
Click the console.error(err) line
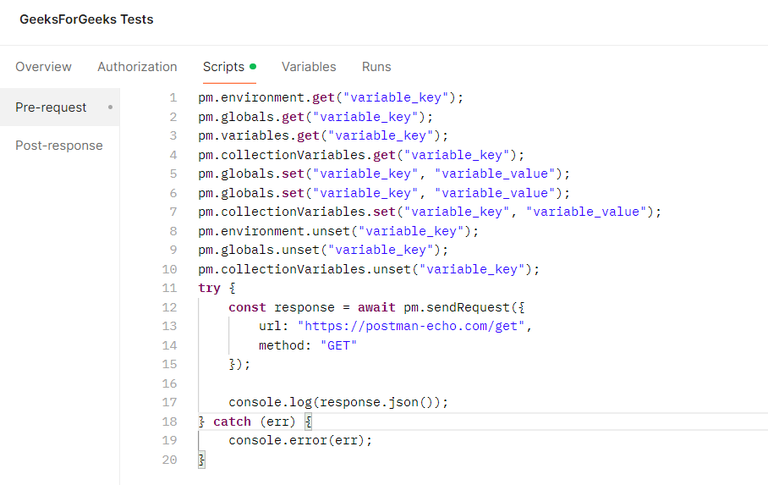[300, 440]
